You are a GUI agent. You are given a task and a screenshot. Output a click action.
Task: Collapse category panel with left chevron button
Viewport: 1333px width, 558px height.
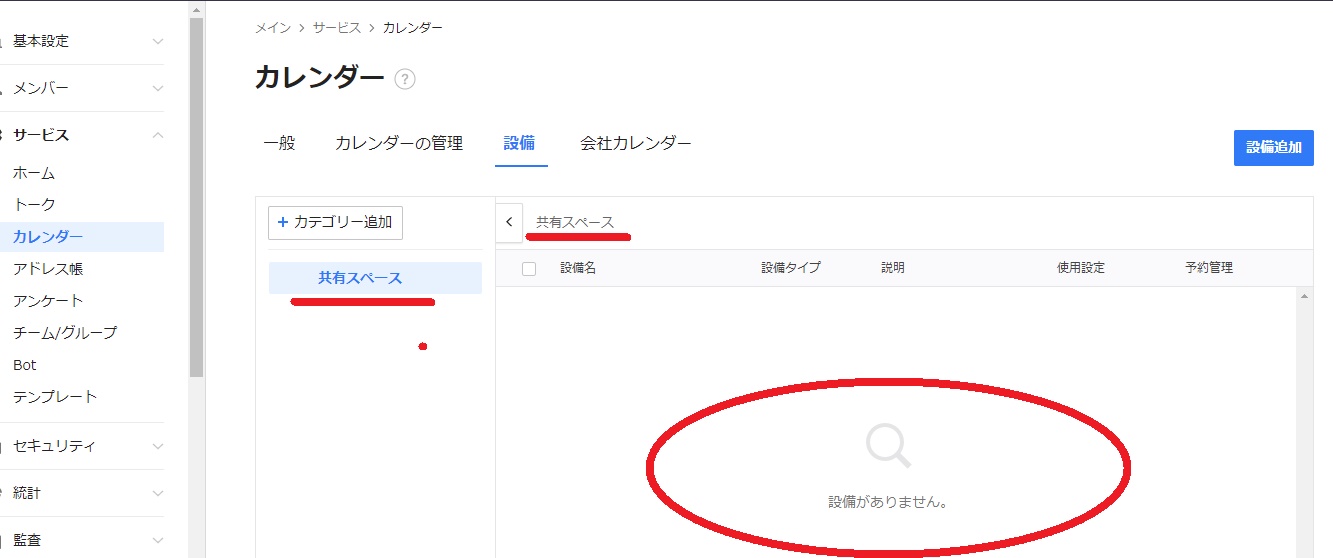tap(509, 222)
